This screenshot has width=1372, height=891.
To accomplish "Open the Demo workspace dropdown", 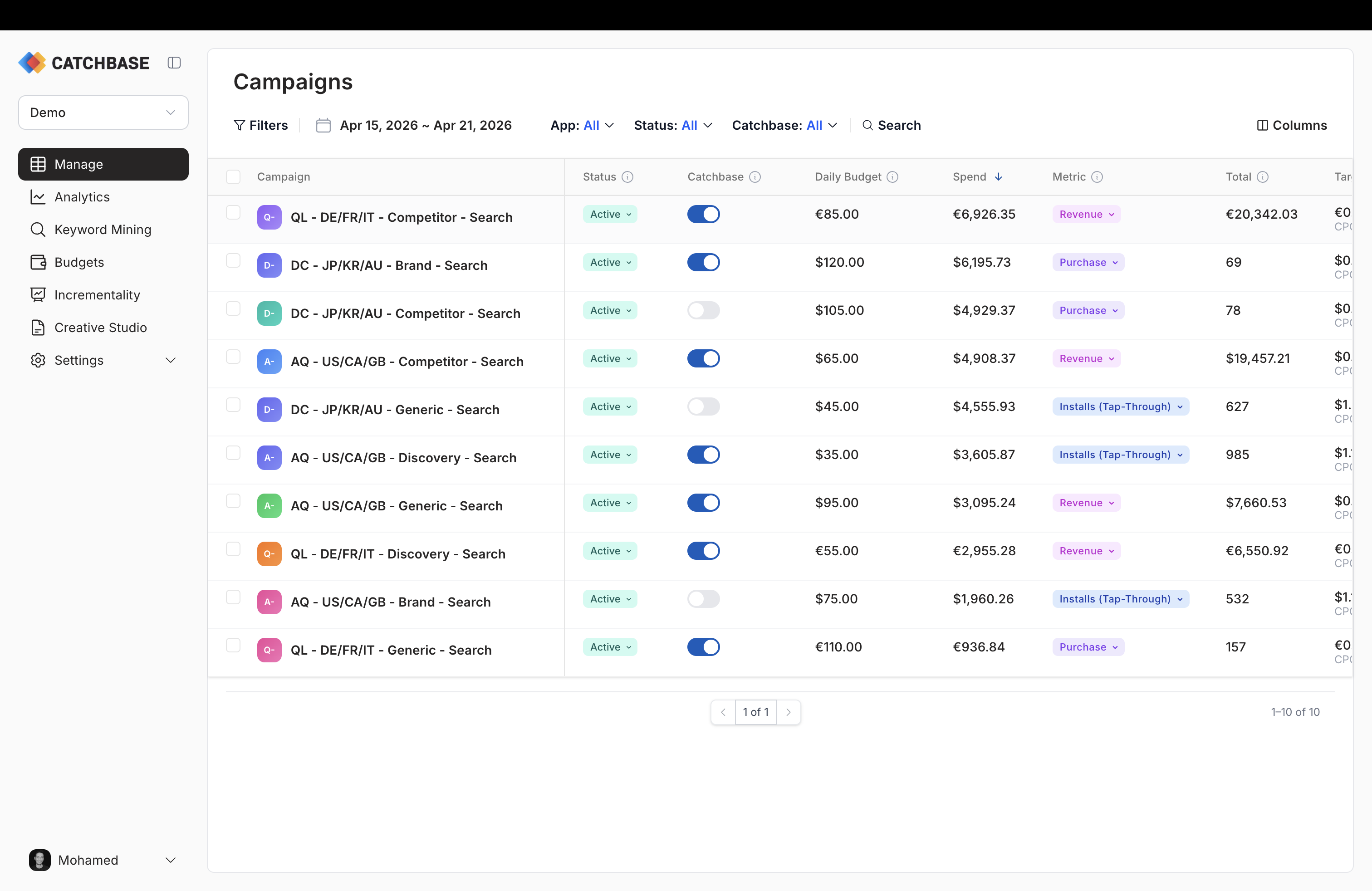I will click(103, 113).
